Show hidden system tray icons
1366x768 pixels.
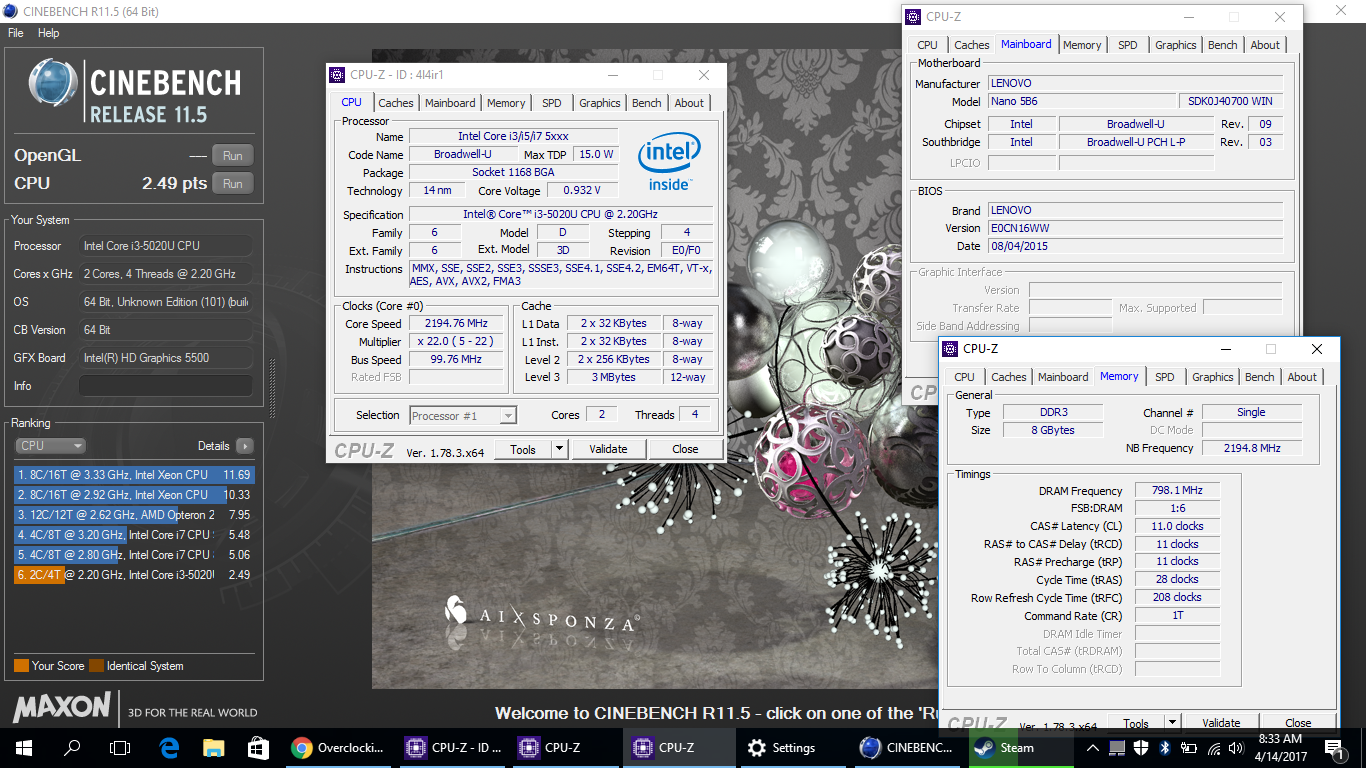click(x=1092, y=748)
